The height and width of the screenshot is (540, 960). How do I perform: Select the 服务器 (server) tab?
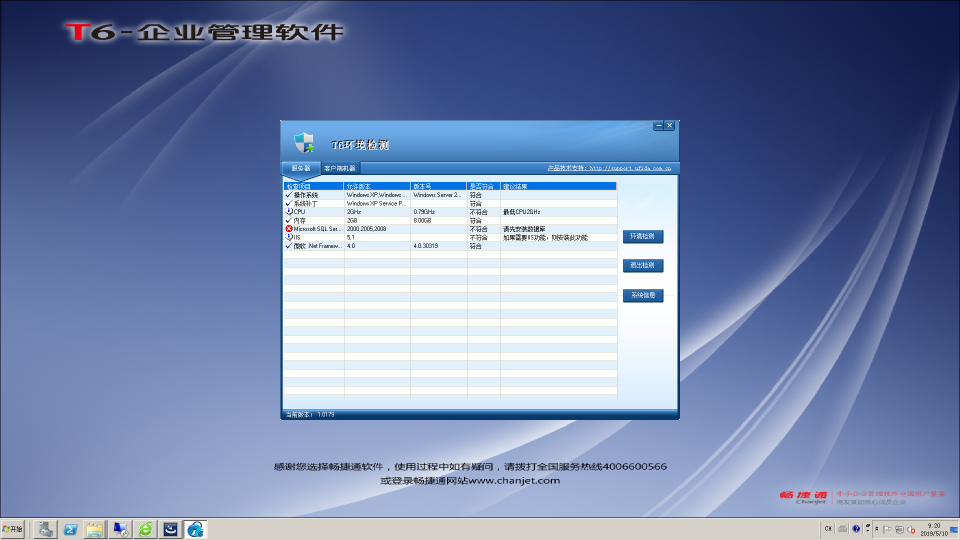(x=301, y=168)
